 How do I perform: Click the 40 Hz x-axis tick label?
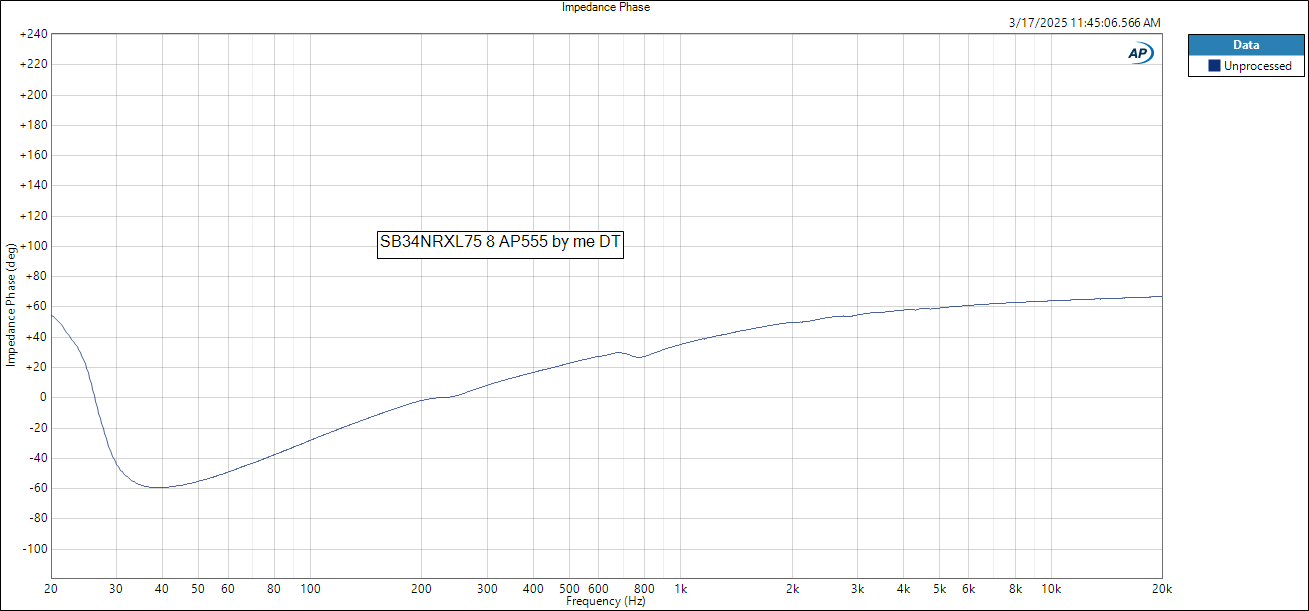pyautogui.click(x=162, y=589)
